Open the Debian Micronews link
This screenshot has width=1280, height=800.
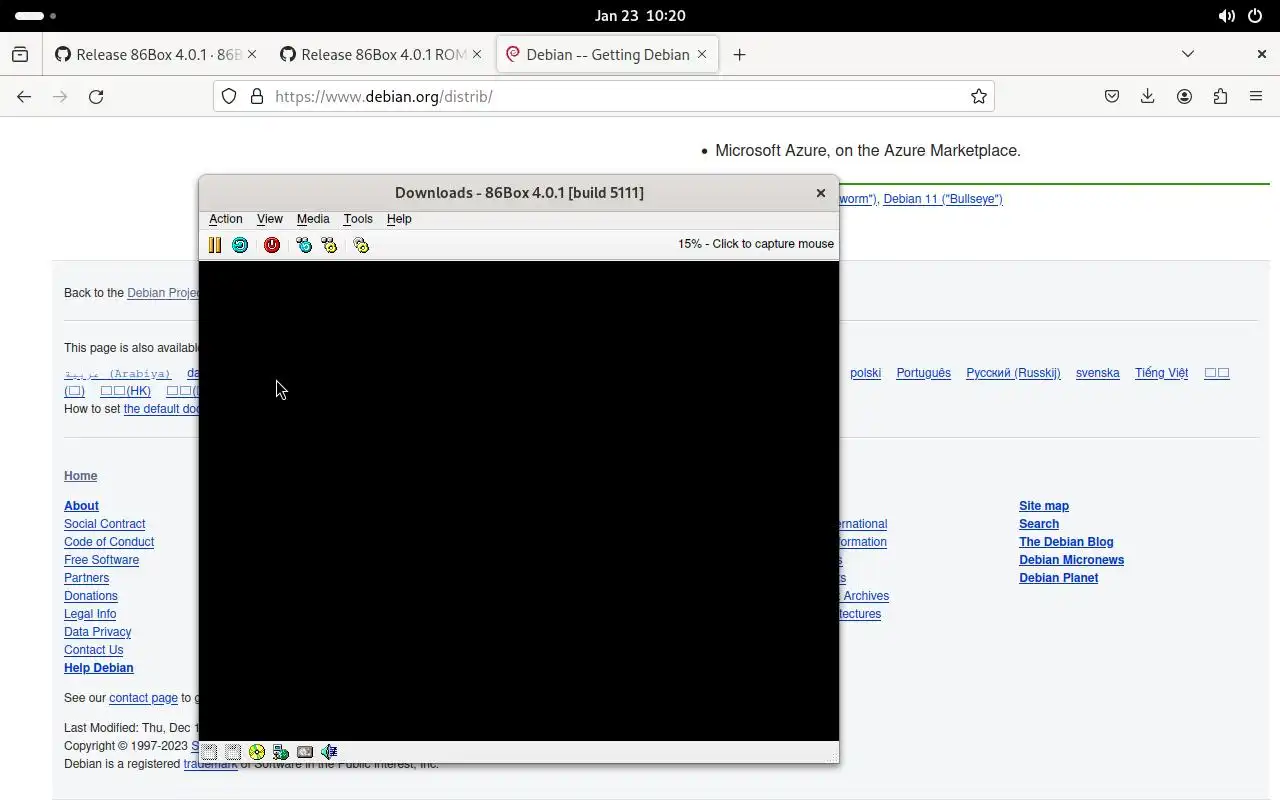(1072, 560)
